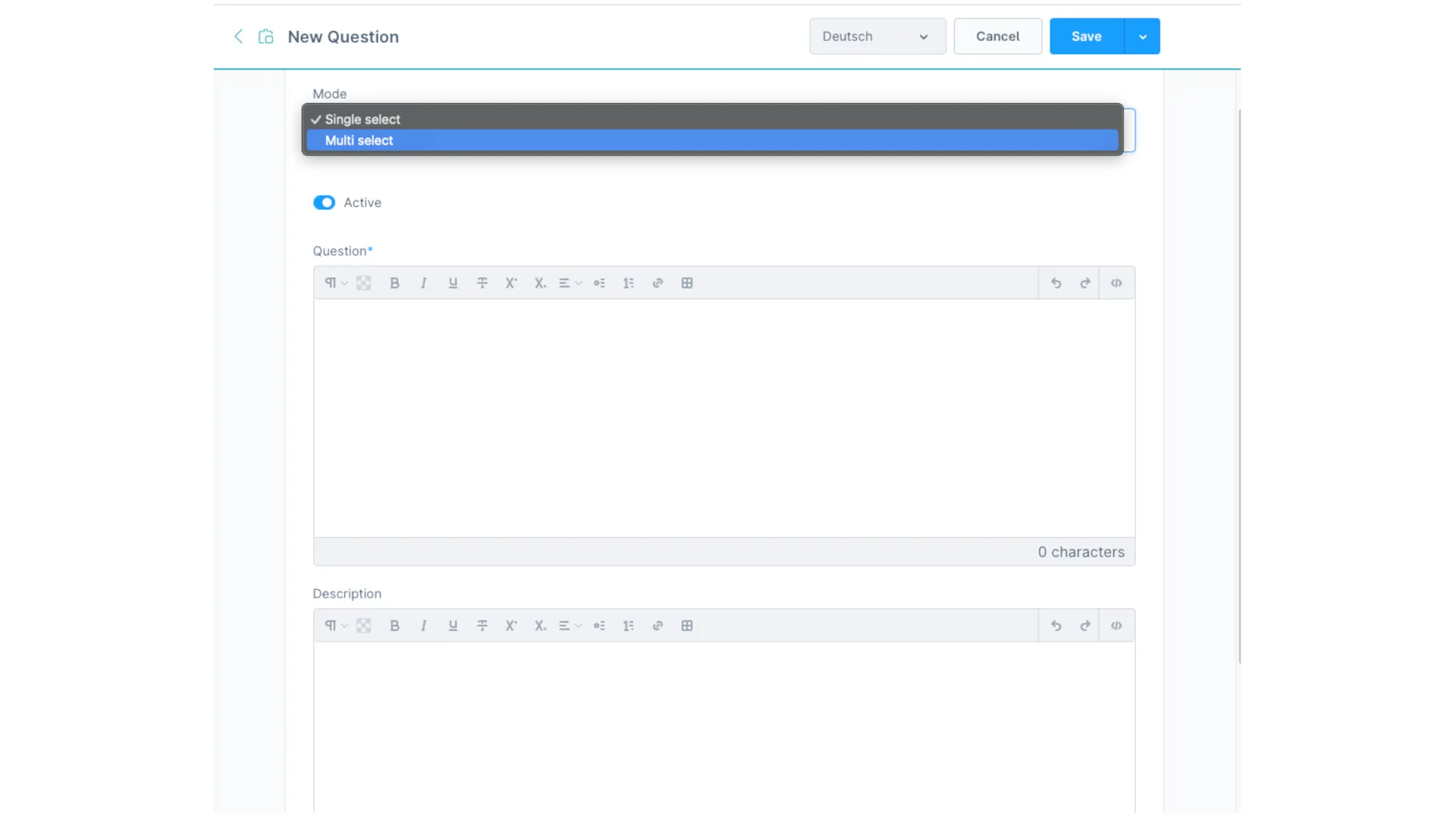Insert a table in the Description editor
The image size is (1456, 819).
(687, 625)
